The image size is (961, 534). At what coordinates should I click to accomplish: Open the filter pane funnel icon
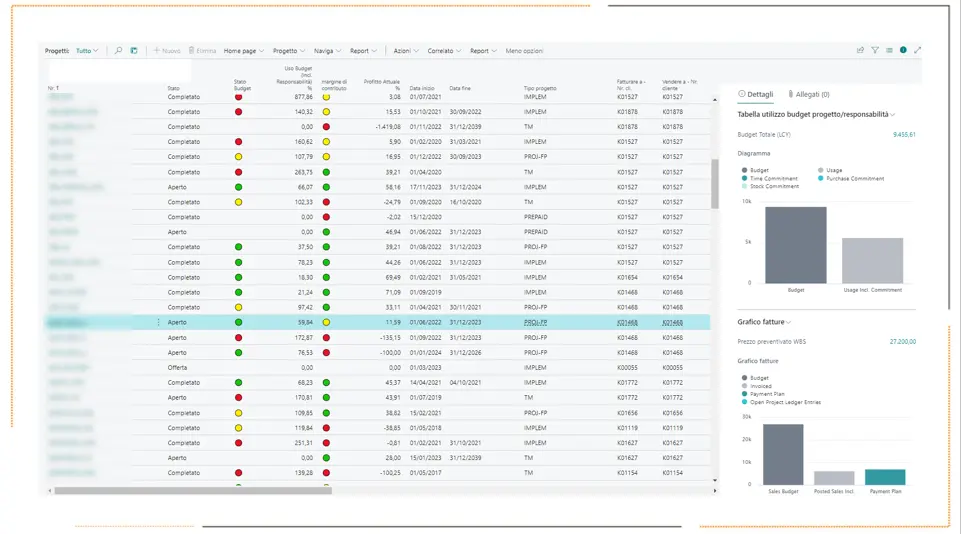[875, 50]
